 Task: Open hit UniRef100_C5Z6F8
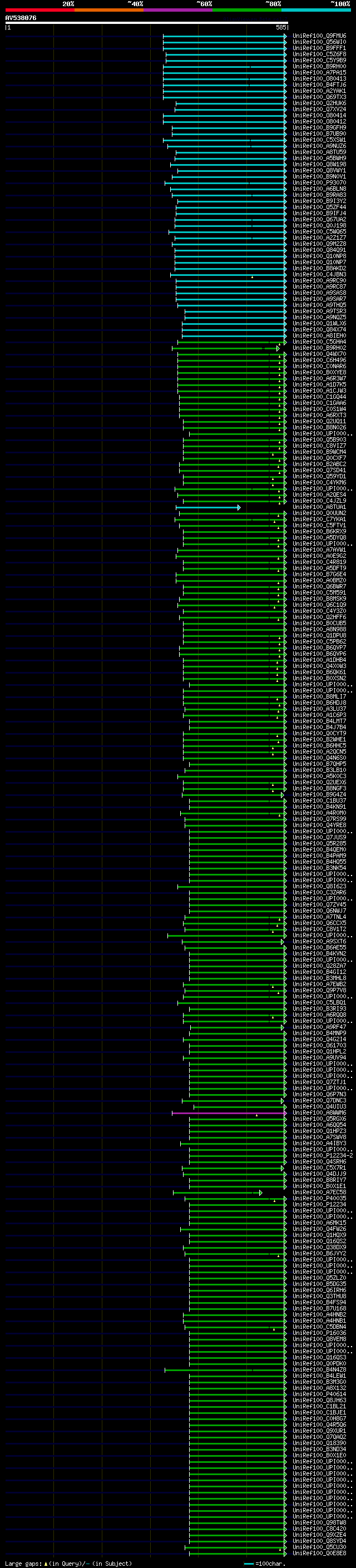[x=319, y=54]
